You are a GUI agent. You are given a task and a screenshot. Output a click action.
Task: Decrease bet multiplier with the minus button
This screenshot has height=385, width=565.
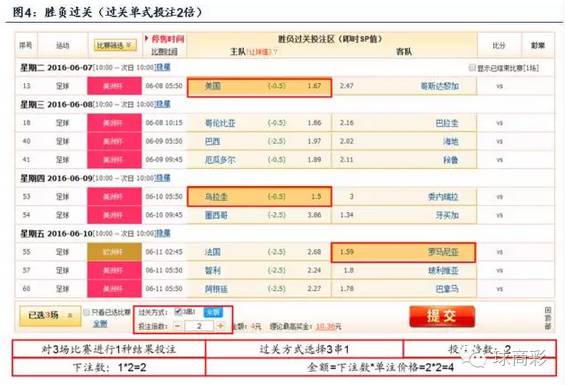coord(178,326)
